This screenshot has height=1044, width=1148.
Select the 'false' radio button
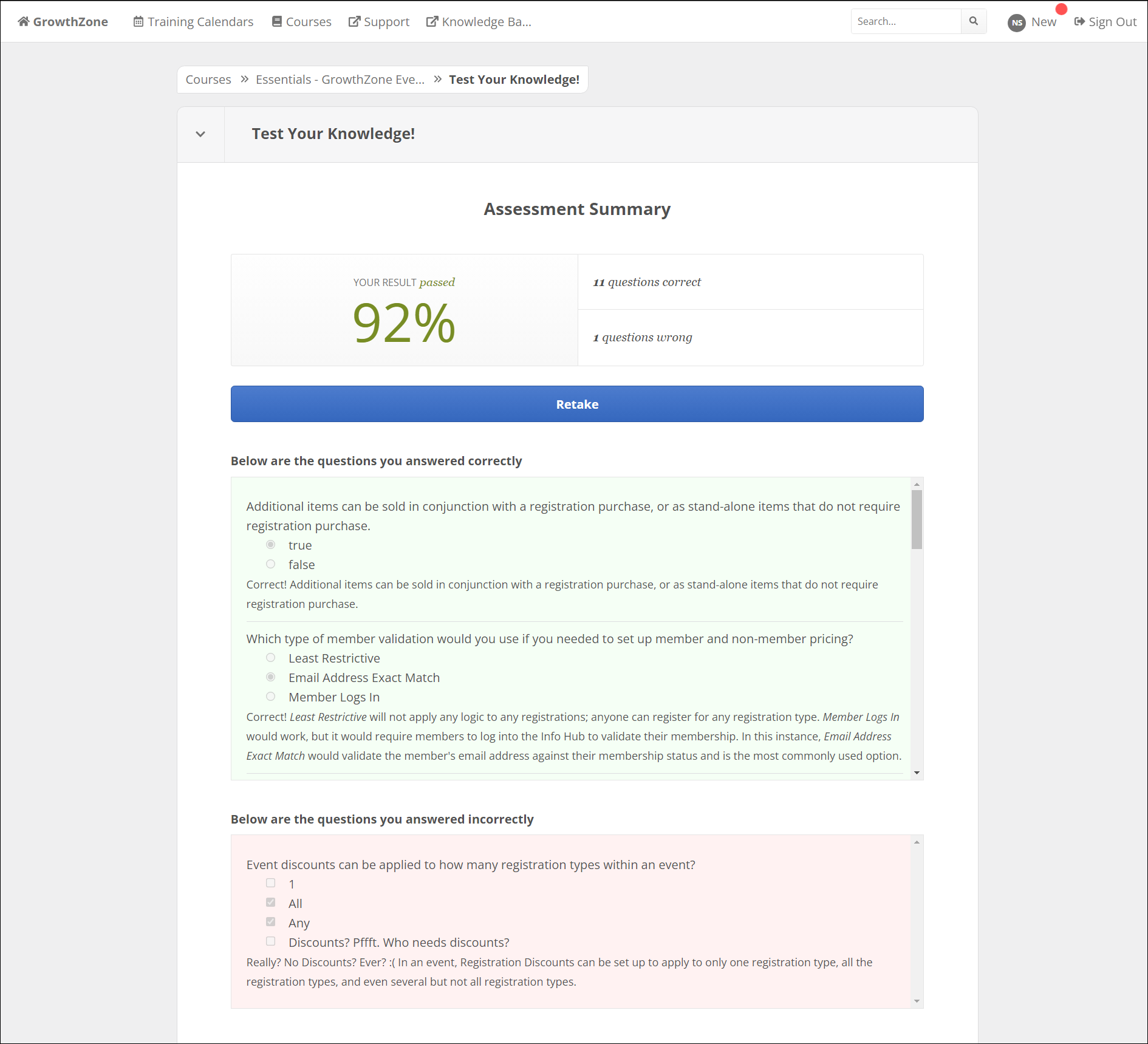tap(271, 564)
